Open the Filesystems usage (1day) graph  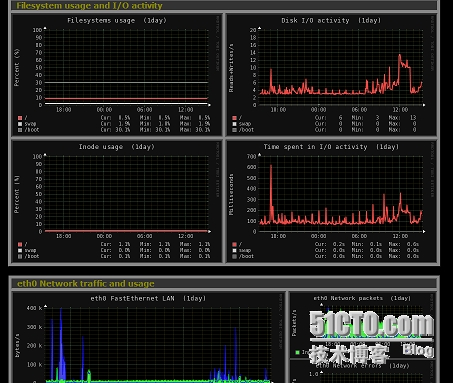click(x=117, y=75)
